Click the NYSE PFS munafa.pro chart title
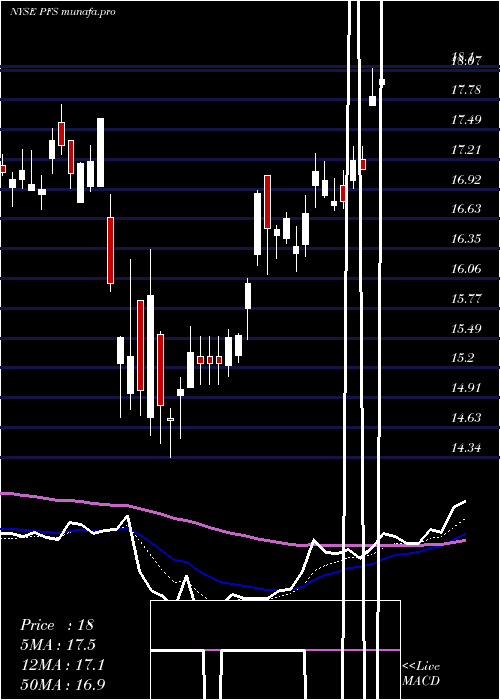Image resolution: width=500 pixels, height=700 pixels. tap(62, 12)
